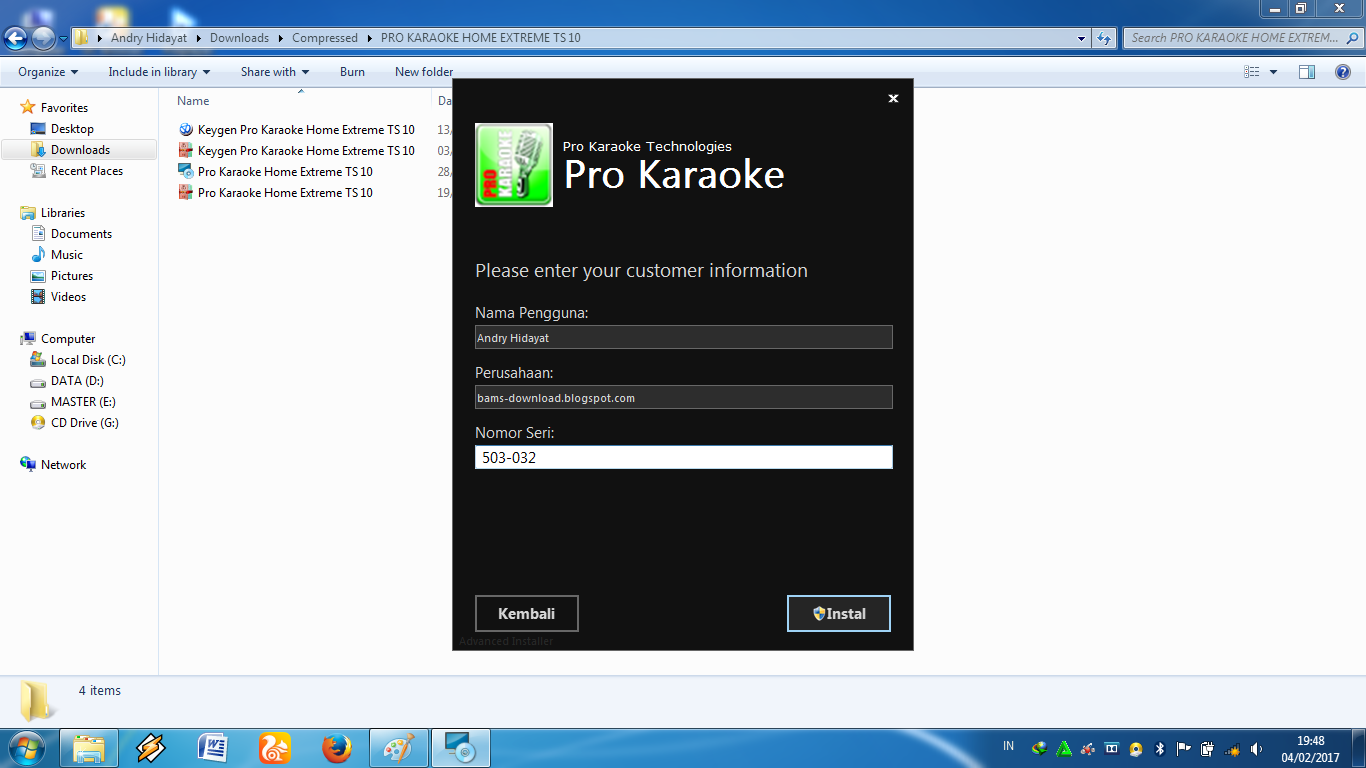Switch to the installer taskbar button
Viewport: 1366px width, 768px height.
461,748
